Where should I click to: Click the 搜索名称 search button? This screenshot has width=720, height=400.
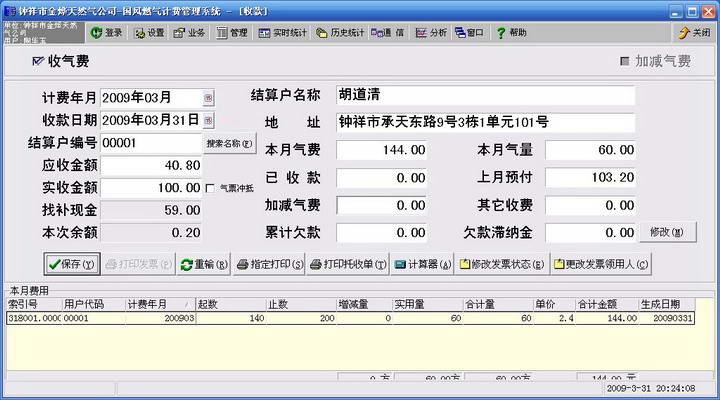click(x=229, y=143)
